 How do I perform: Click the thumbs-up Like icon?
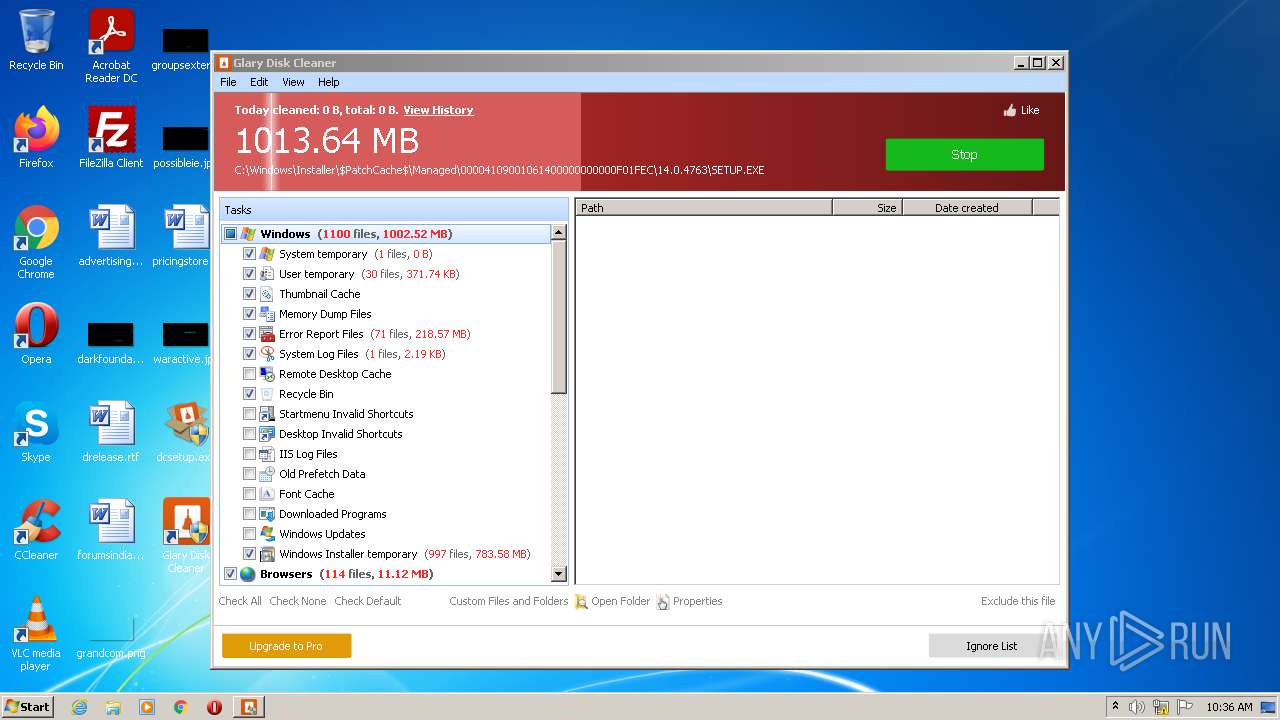[1010, 110]
